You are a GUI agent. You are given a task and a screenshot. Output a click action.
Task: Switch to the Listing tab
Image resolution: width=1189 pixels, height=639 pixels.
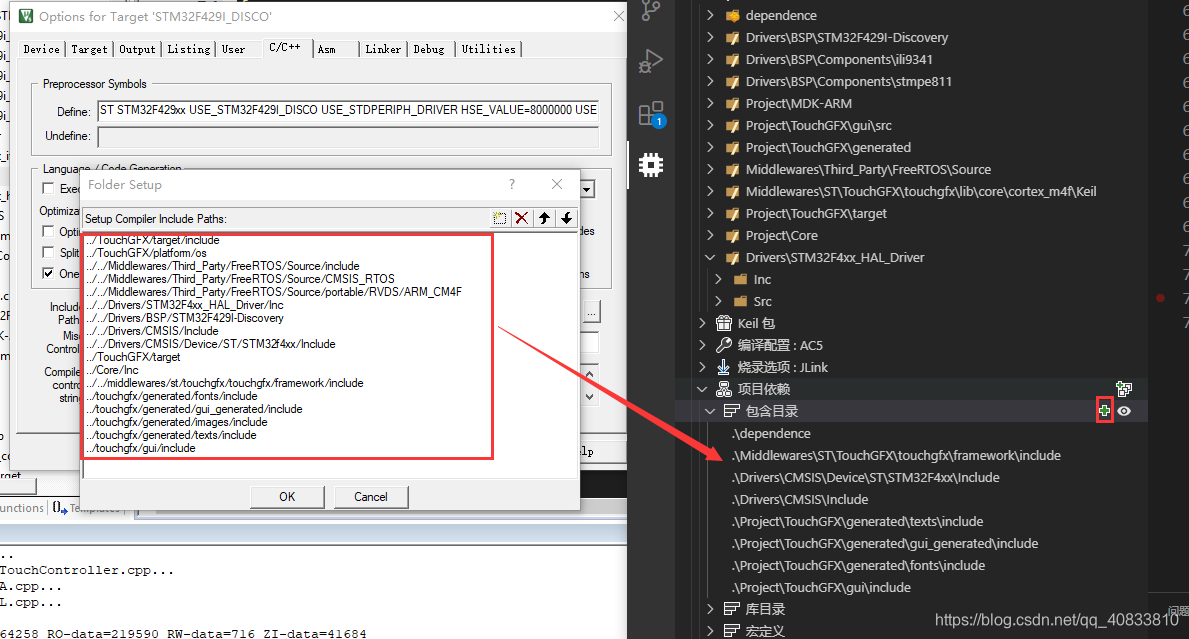click(x=189, y=49)
